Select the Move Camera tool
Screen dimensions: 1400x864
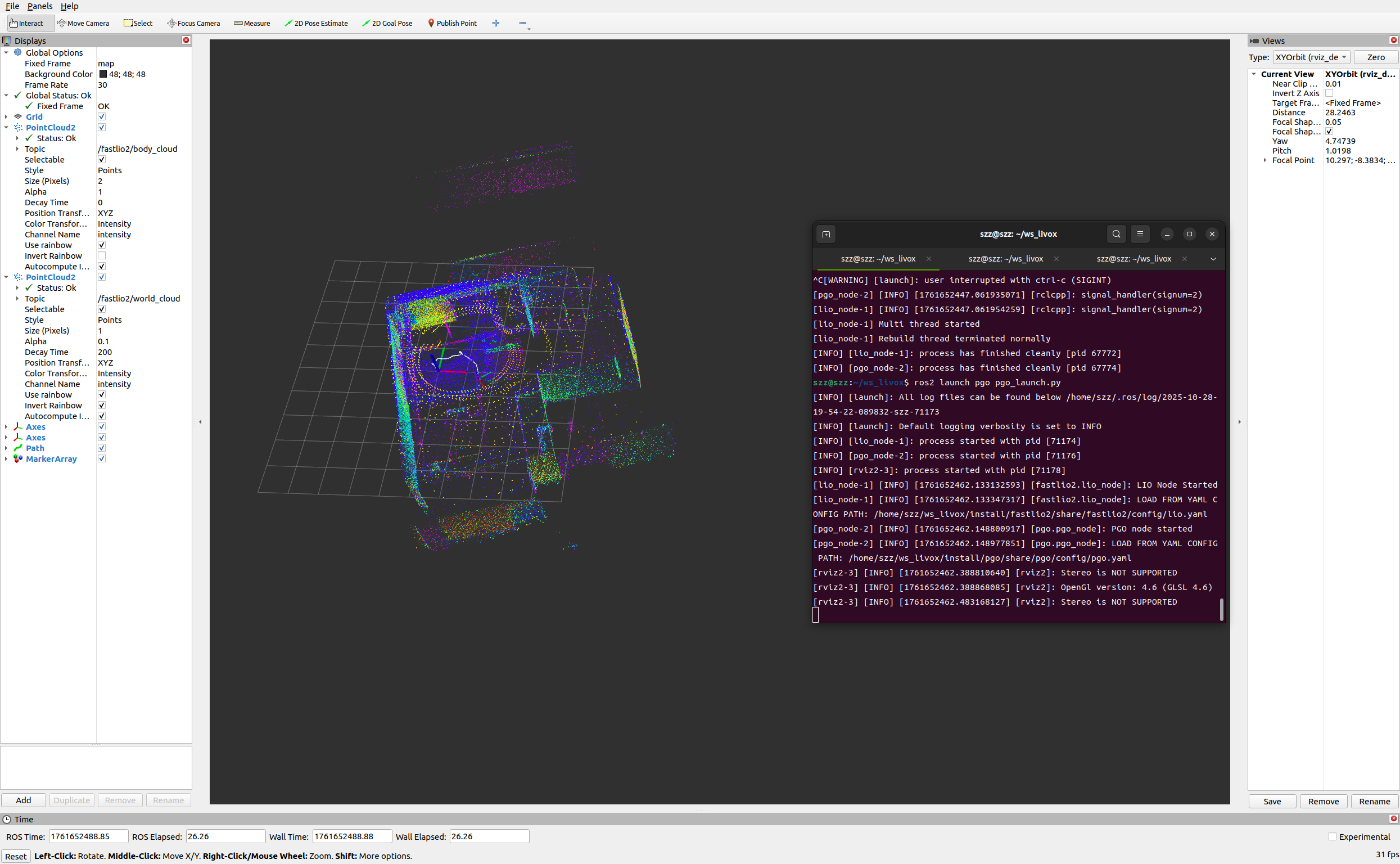(x=83, y=24)
